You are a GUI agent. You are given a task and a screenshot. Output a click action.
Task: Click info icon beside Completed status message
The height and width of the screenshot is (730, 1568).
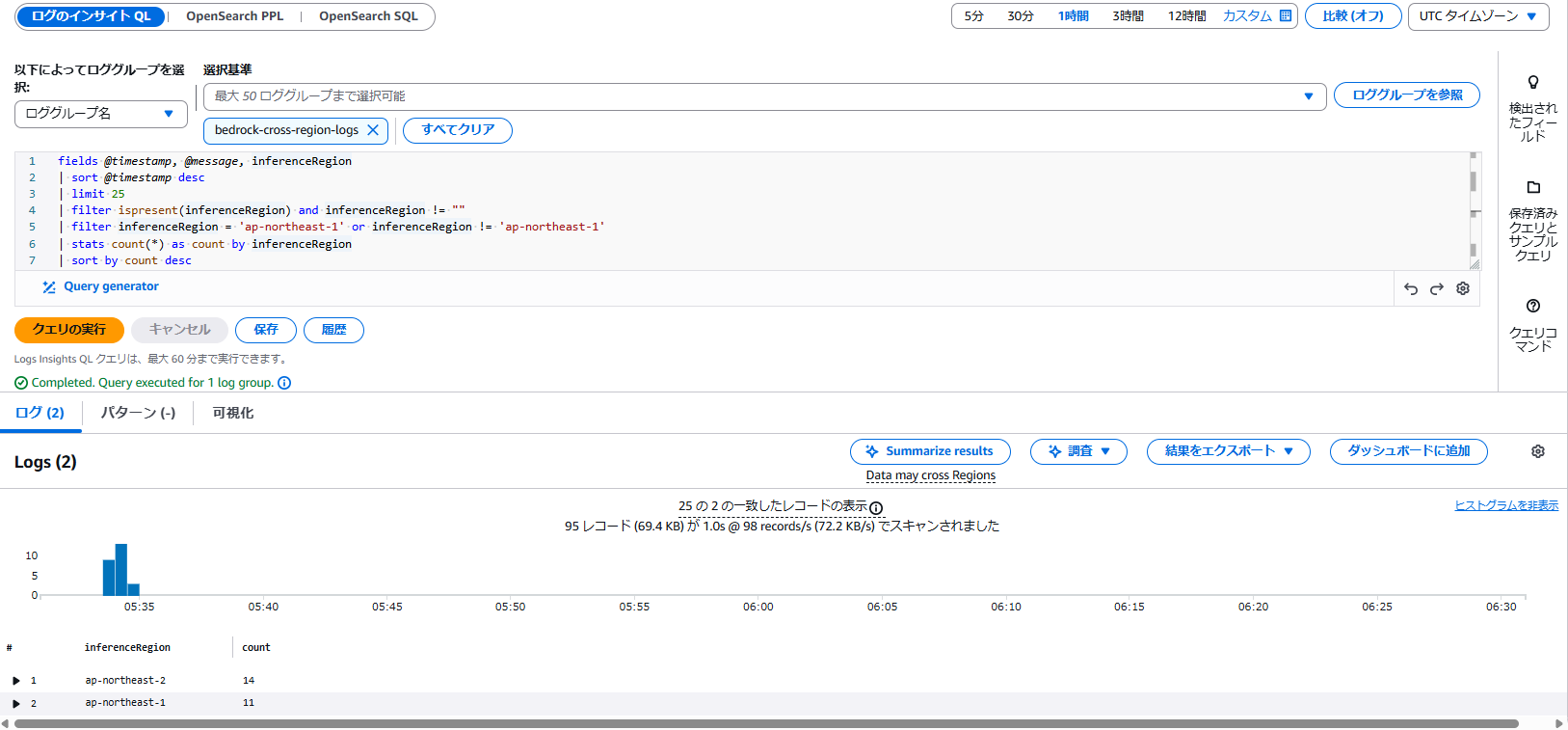(284, 383)
